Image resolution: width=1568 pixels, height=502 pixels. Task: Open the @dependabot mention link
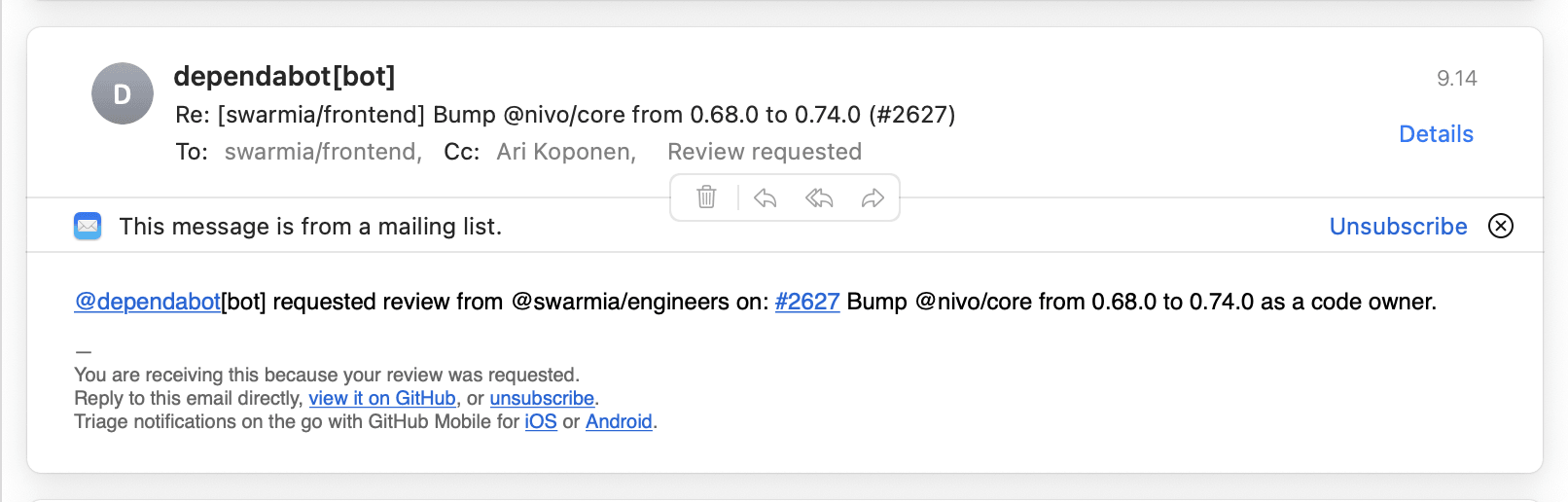tap(147, 302)
